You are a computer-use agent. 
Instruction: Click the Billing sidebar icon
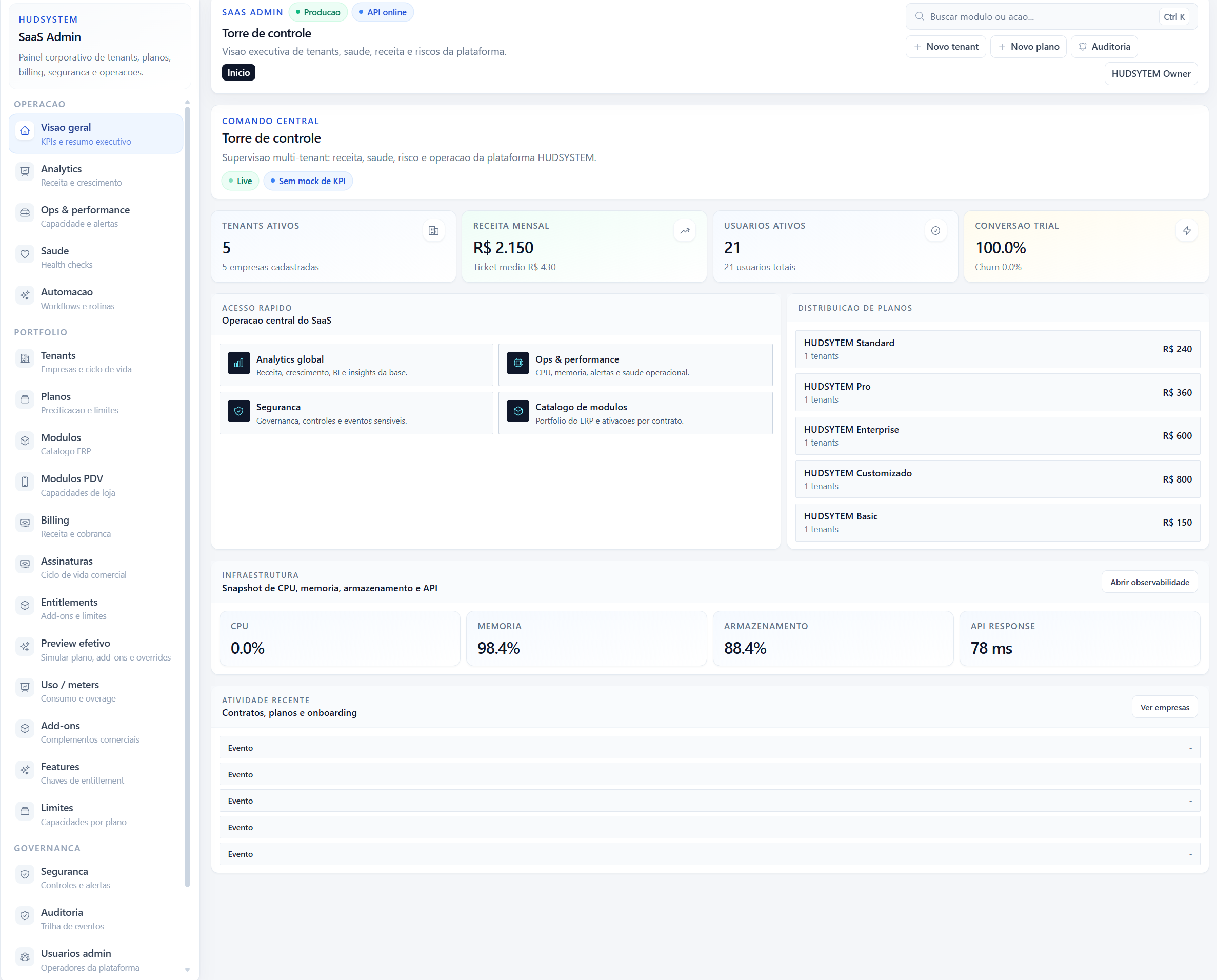(x=25, y=523)
